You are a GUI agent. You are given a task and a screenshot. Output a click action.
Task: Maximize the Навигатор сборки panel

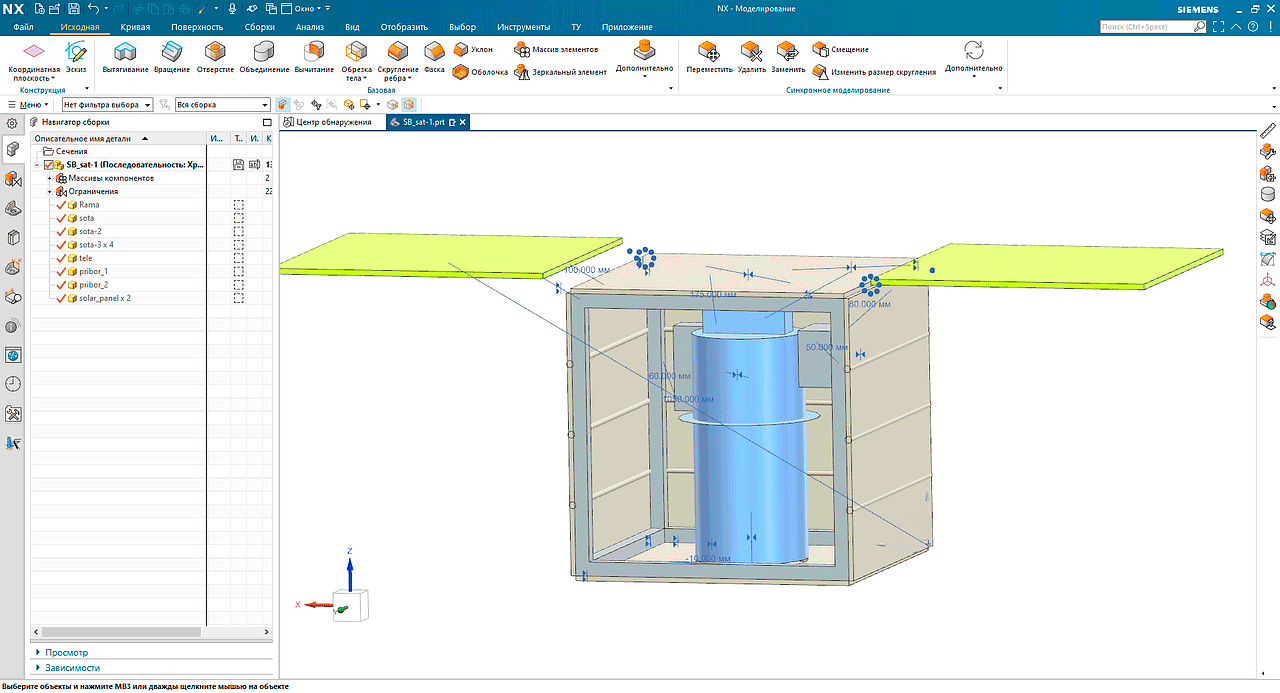(266, 122)
